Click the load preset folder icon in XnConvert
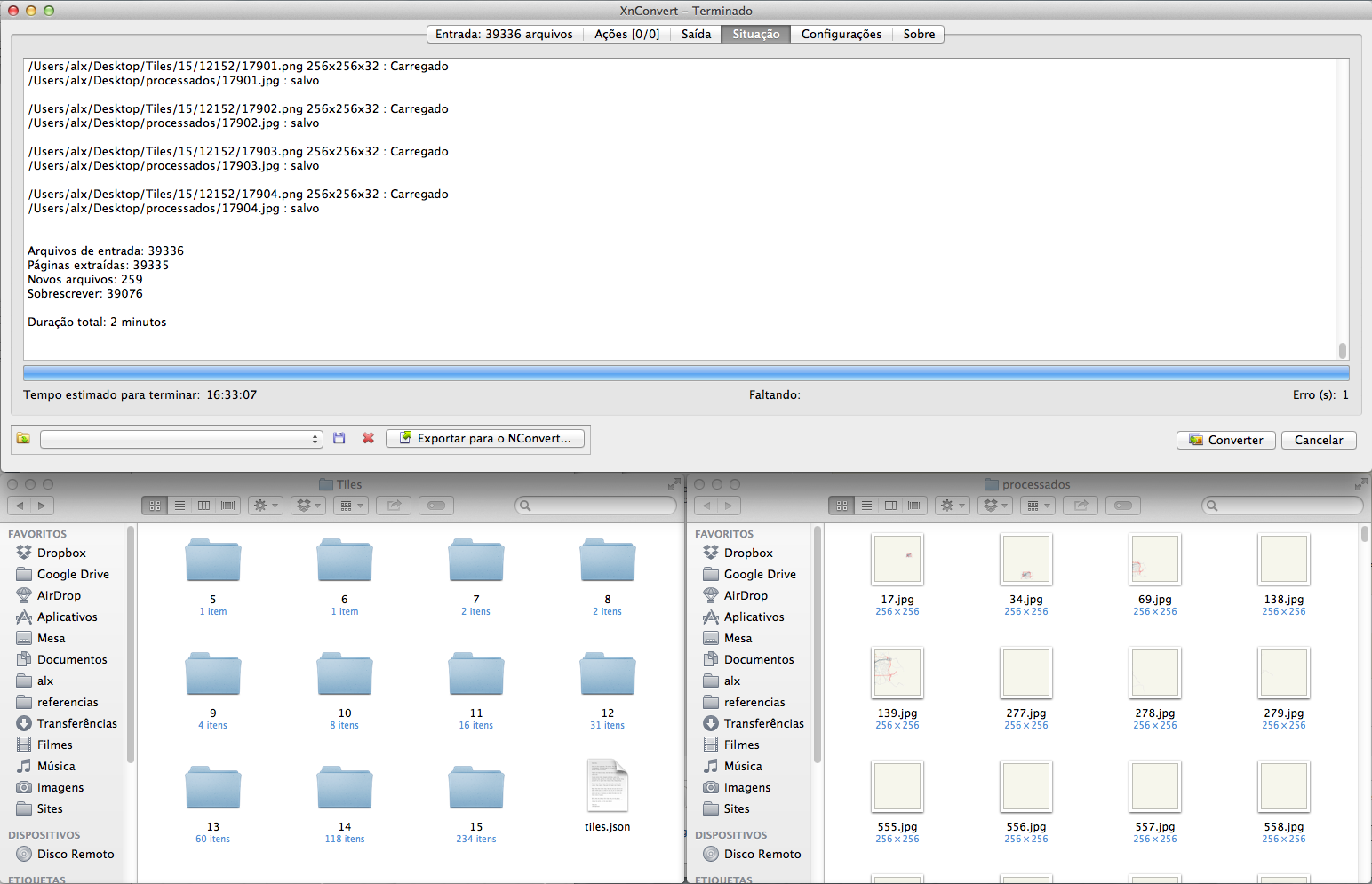 click(x=23, y=439)
